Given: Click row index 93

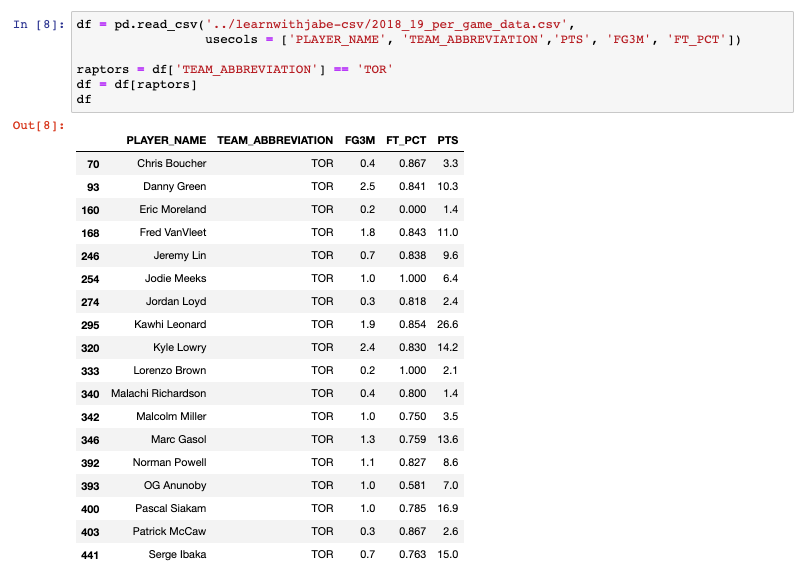Looking at the screenshot, I should click(x=93, y=187).
